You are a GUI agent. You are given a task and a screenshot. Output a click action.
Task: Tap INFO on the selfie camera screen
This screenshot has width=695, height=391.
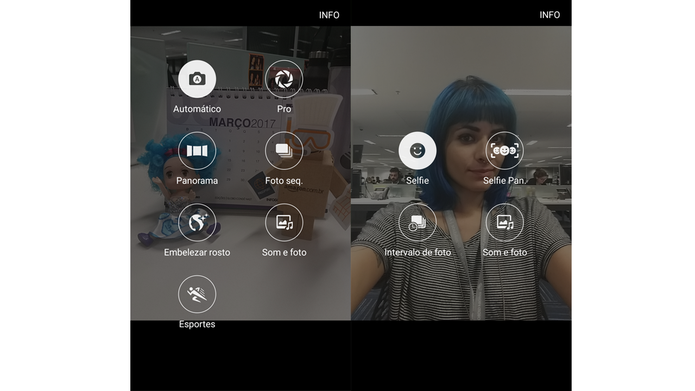[550, 15]
